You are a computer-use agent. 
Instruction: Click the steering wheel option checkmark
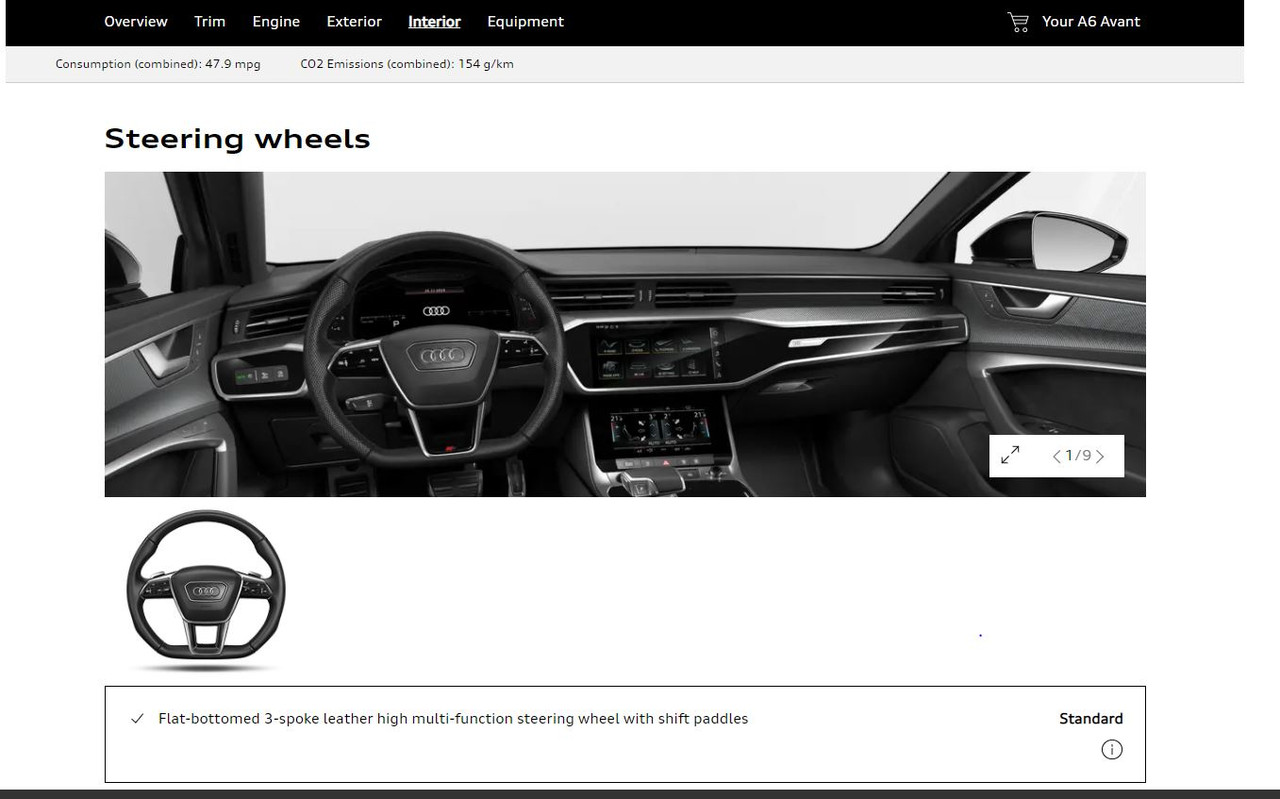click(137, 719)
